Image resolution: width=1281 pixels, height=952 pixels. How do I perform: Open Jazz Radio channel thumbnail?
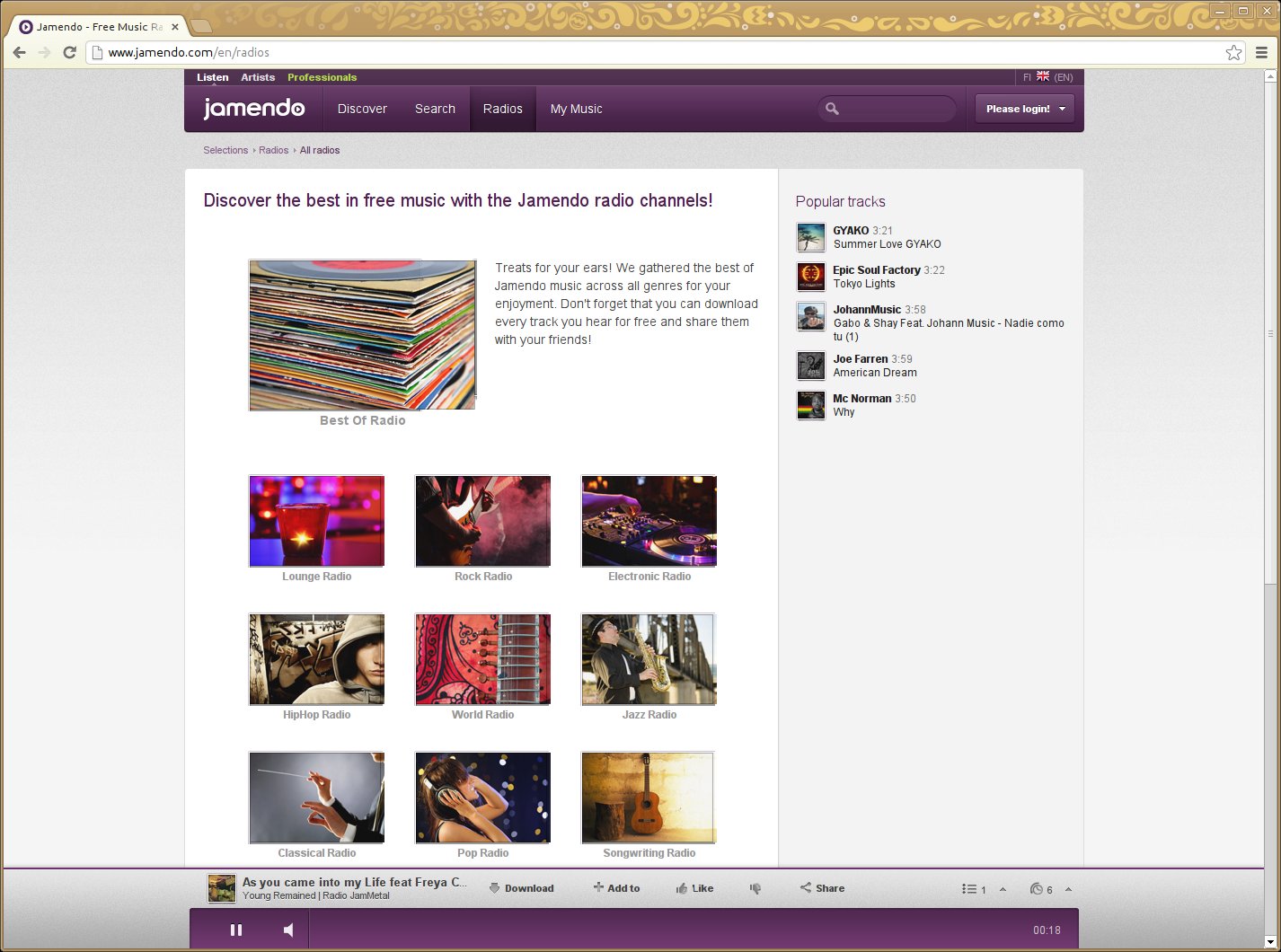tap(649, 659)
